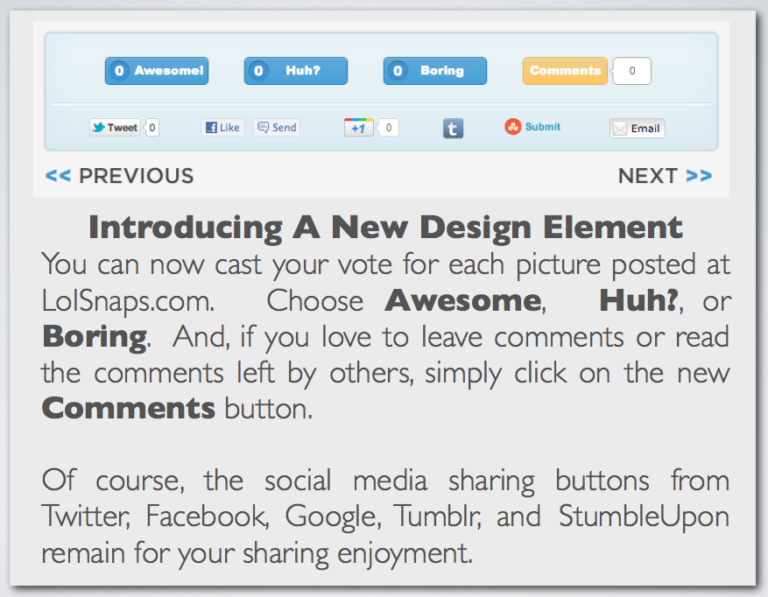This screenshot has width=768, height=597.
Task: Click the zero badge on Awesome!
Action: pyautogui.click(x=120, y=71)
